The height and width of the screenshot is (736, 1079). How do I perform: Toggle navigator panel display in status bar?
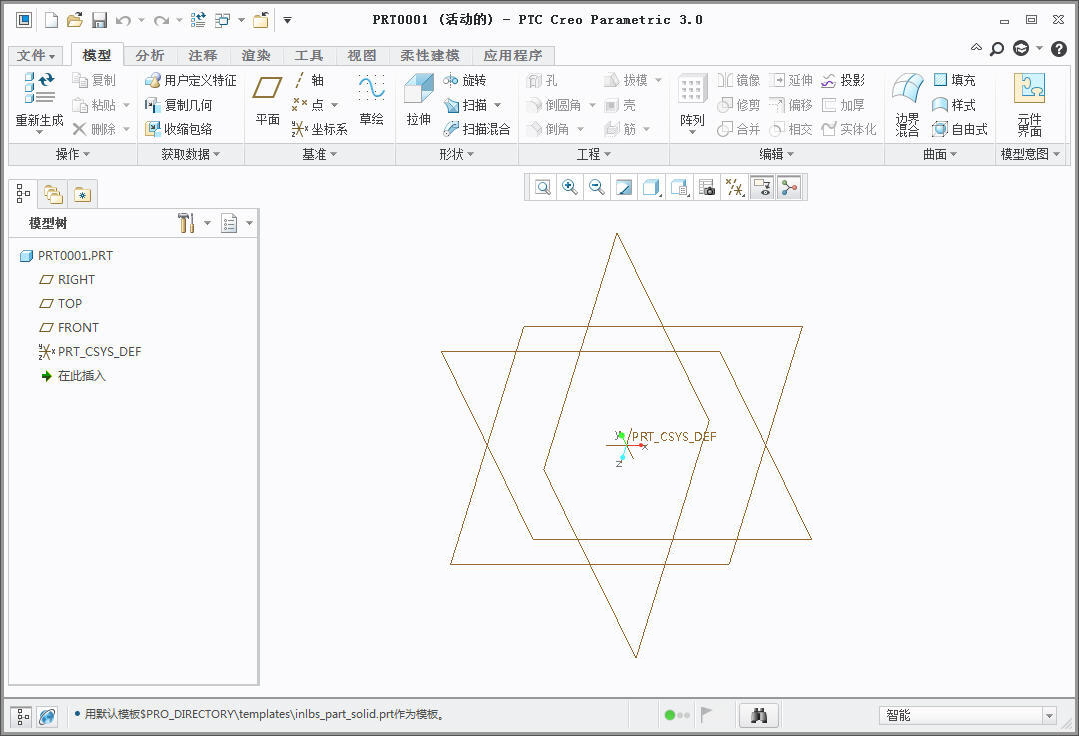[23, 717]
